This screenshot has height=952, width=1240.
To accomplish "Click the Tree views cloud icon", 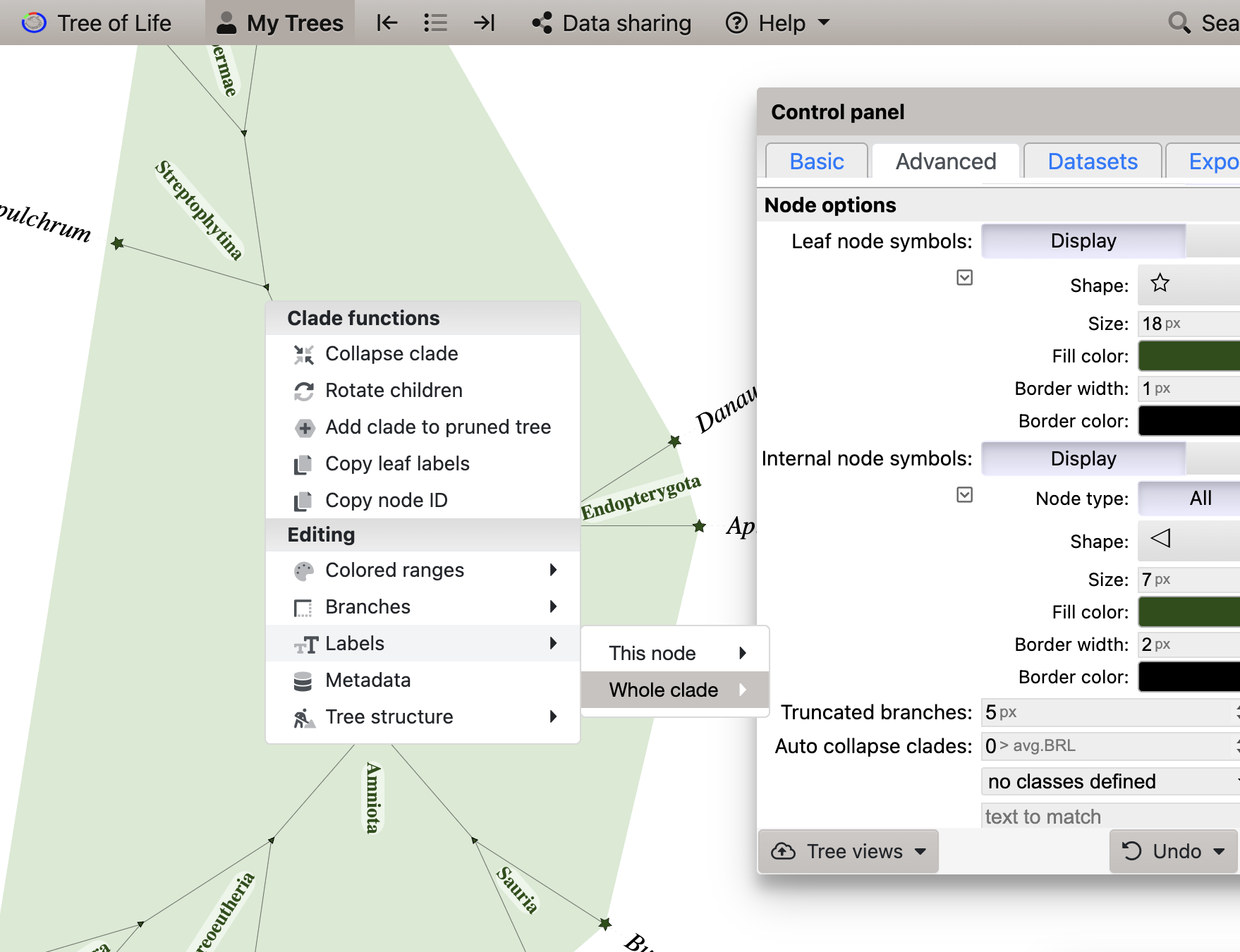I will pos(783,851).
